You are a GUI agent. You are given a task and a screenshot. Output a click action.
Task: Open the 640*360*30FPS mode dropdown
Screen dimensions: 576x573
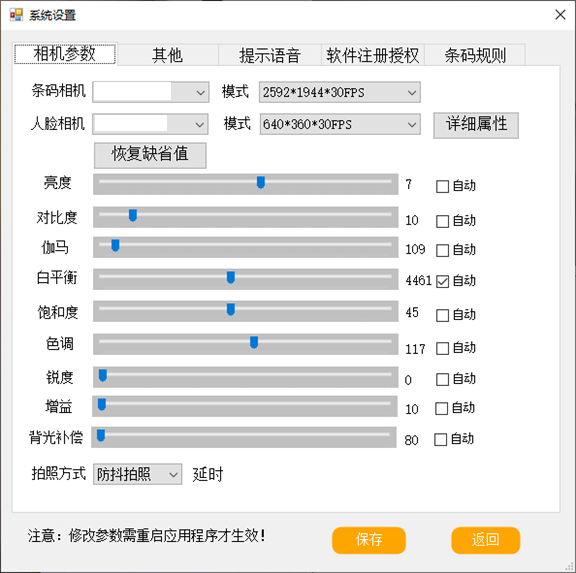[x=340, y=124]
